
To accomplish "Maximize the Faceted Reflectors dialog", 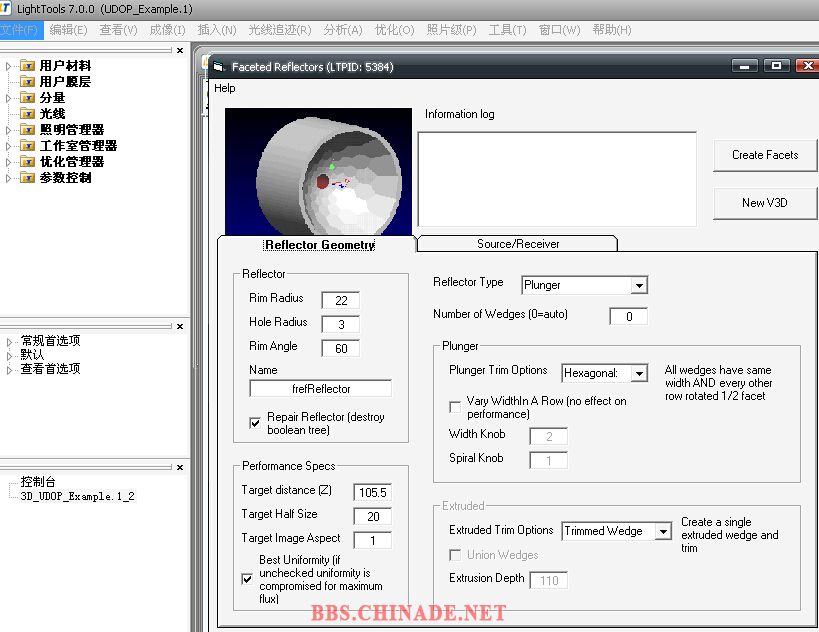I will (776, 66).
